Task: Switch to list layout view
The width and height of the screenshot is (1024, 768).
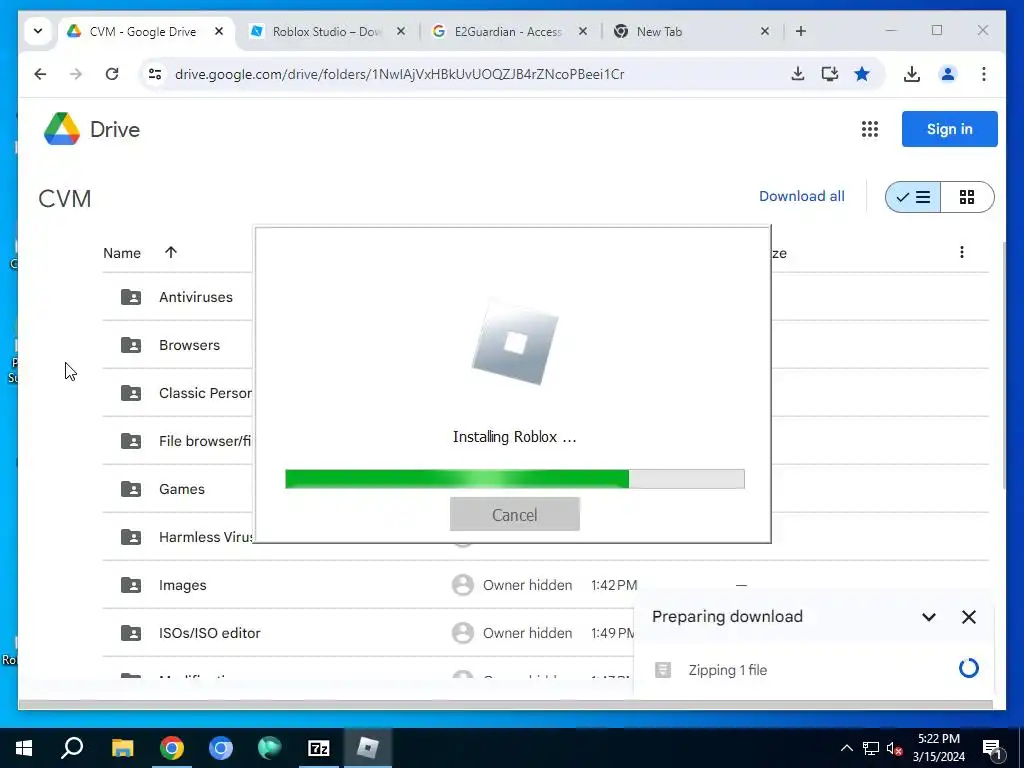Action: point(913,197)
